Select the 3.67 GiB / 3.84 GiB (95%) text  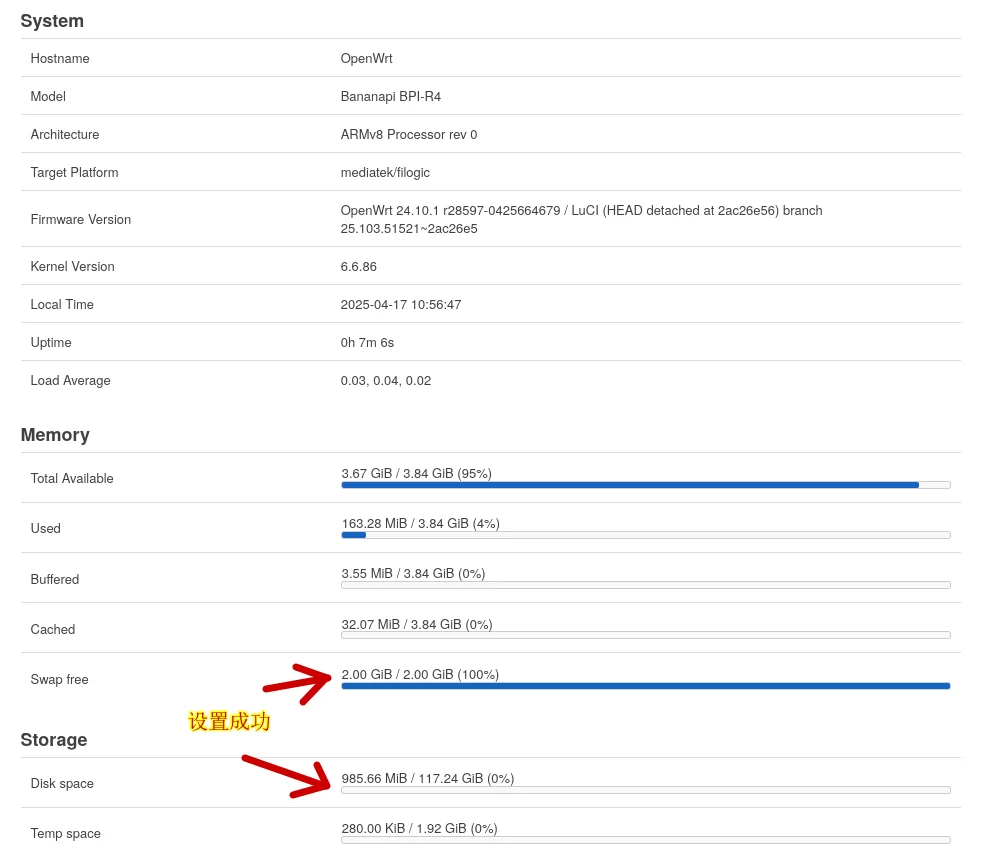(x=416, y=473)
